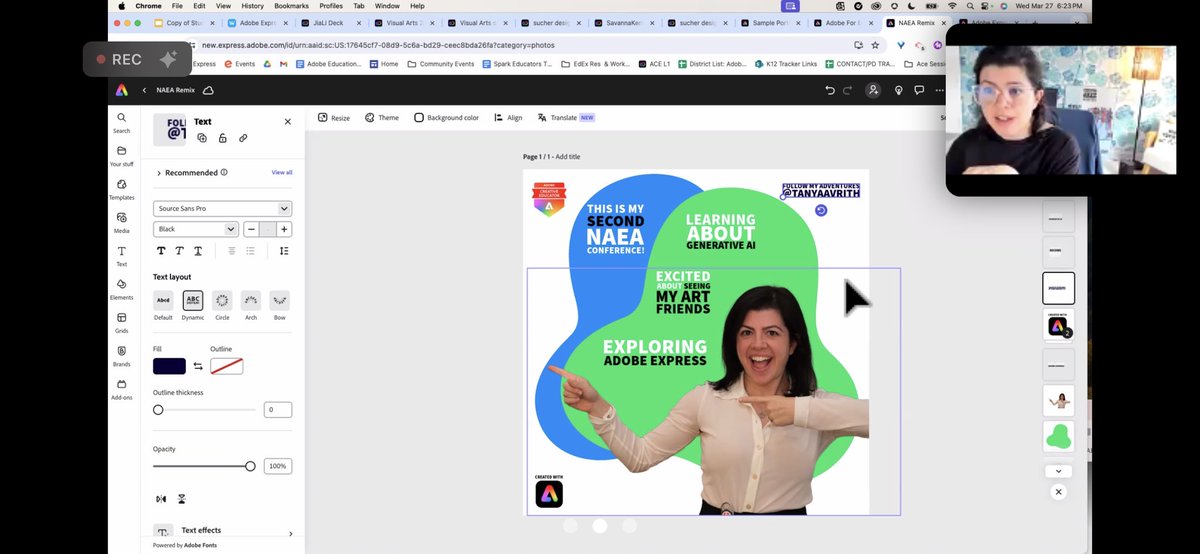This screenshot has width=1200, height=554.
Task: Open Your stuff panel
Action: pyautogui.click(x=121, y=156)
